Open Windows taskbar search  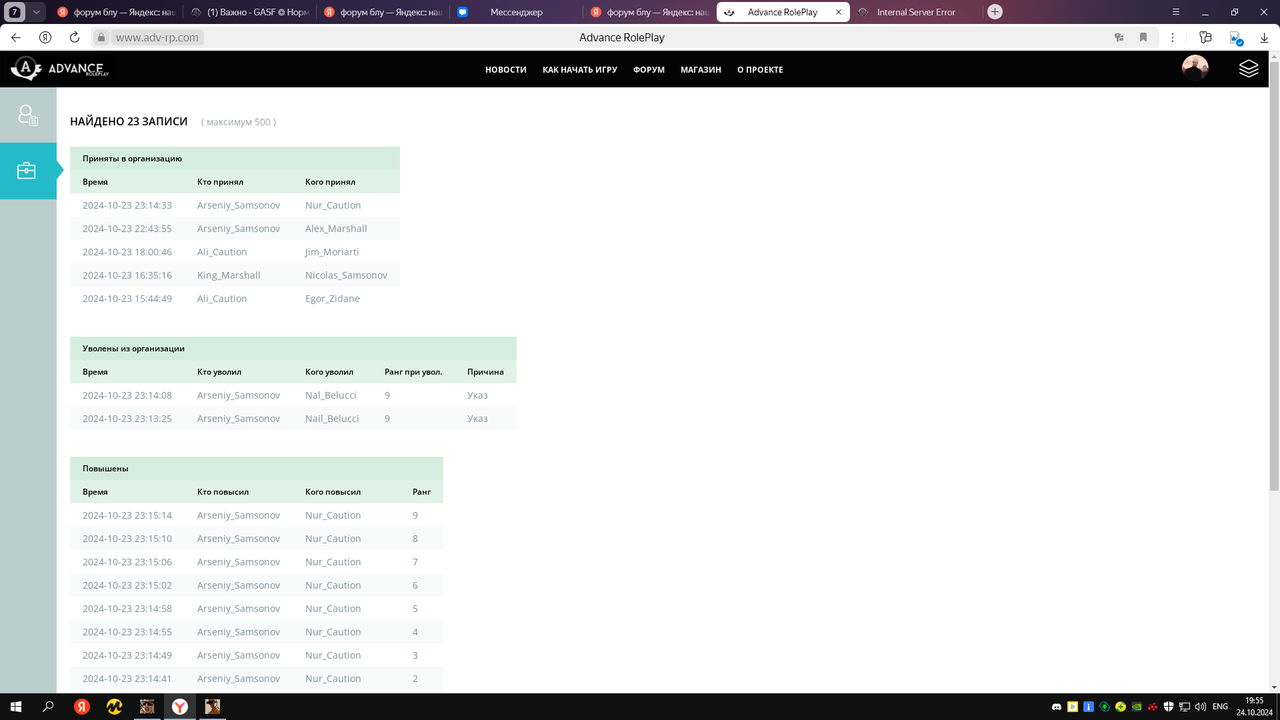tap(48, 706)
